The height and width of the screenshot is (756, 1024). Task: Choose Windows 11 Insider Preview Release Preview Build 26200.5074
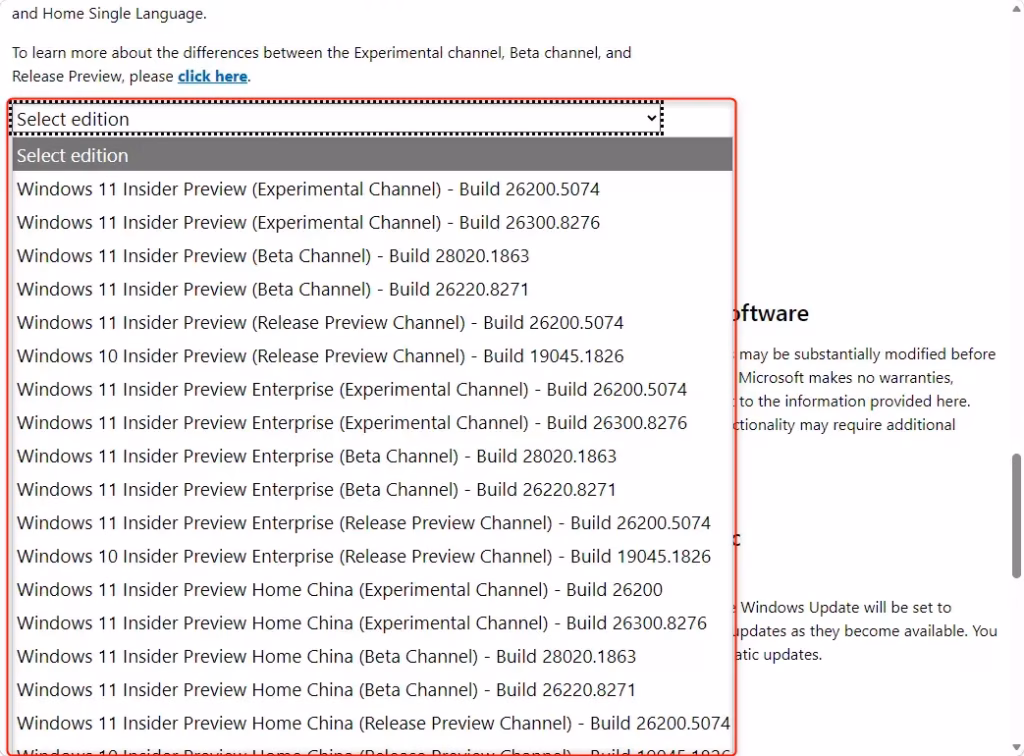pyautogui.click(x=320, y=323)
